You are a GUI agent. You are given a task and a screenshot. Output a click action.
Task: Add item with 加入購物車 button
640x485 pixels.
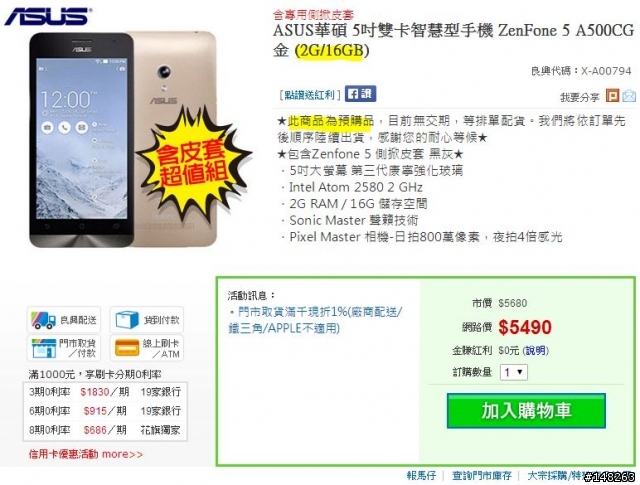click(x=526, y=411)
